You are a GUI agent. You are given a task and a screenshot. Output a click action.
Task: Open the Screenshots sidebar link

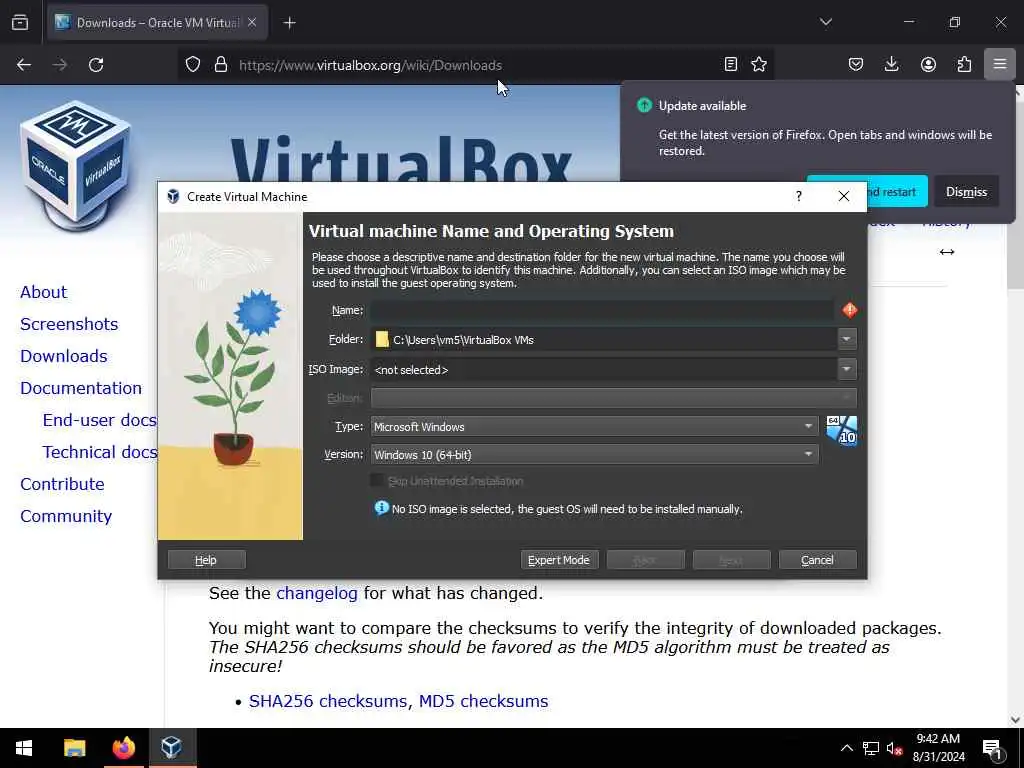(x=69, y=324)
